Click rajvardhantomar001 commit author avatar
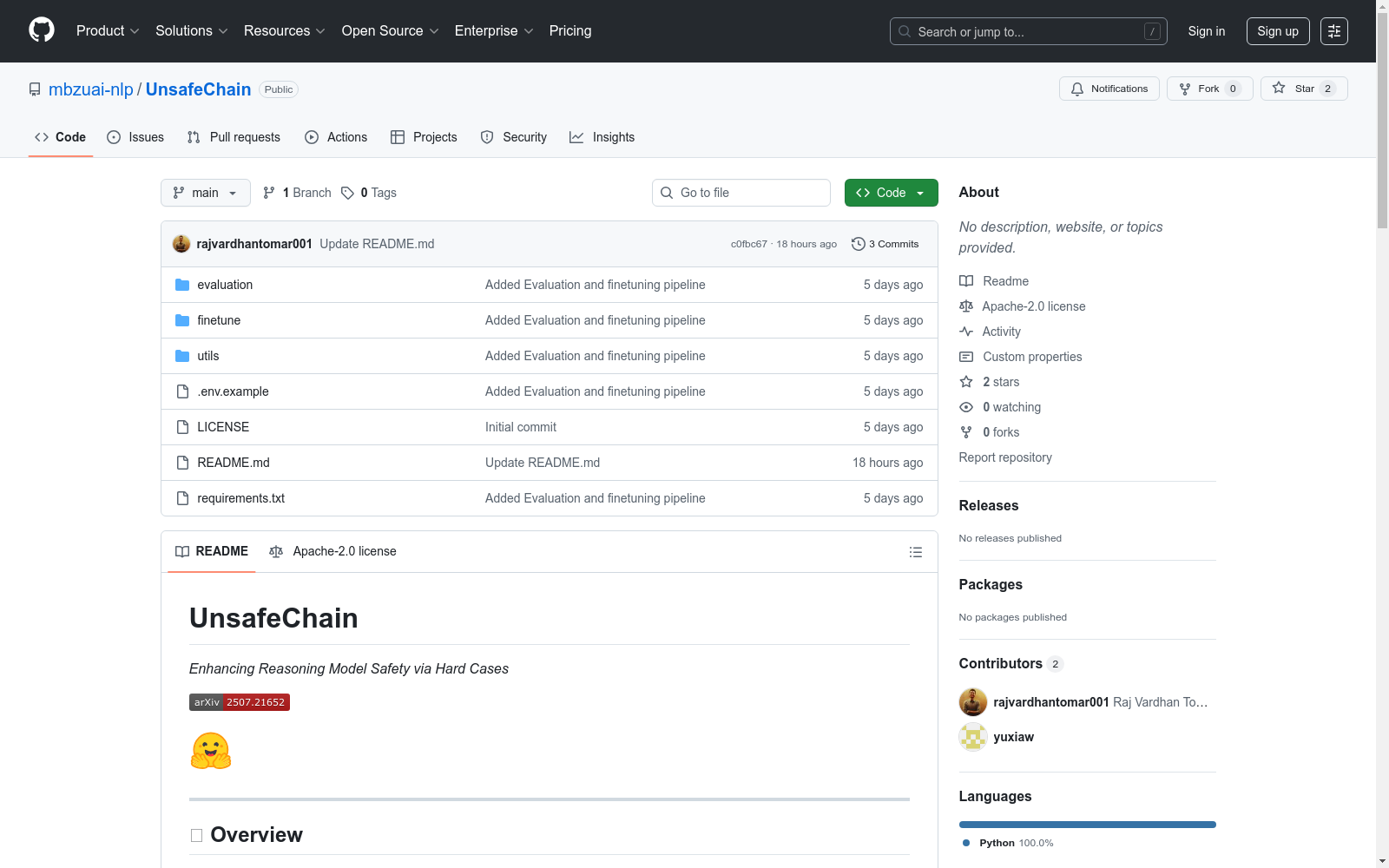This screenshot has width=1389, height=868. click(181, 244)
